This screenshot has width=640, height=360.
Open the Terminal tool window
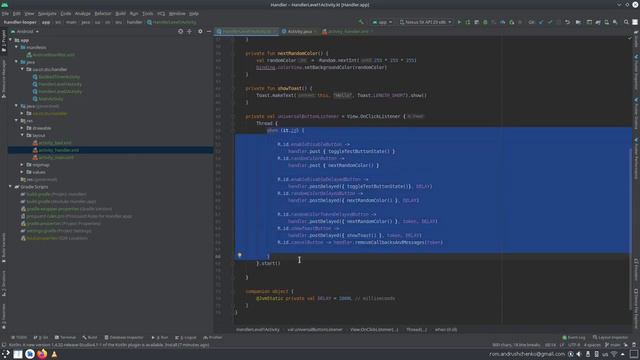[65, 338]
